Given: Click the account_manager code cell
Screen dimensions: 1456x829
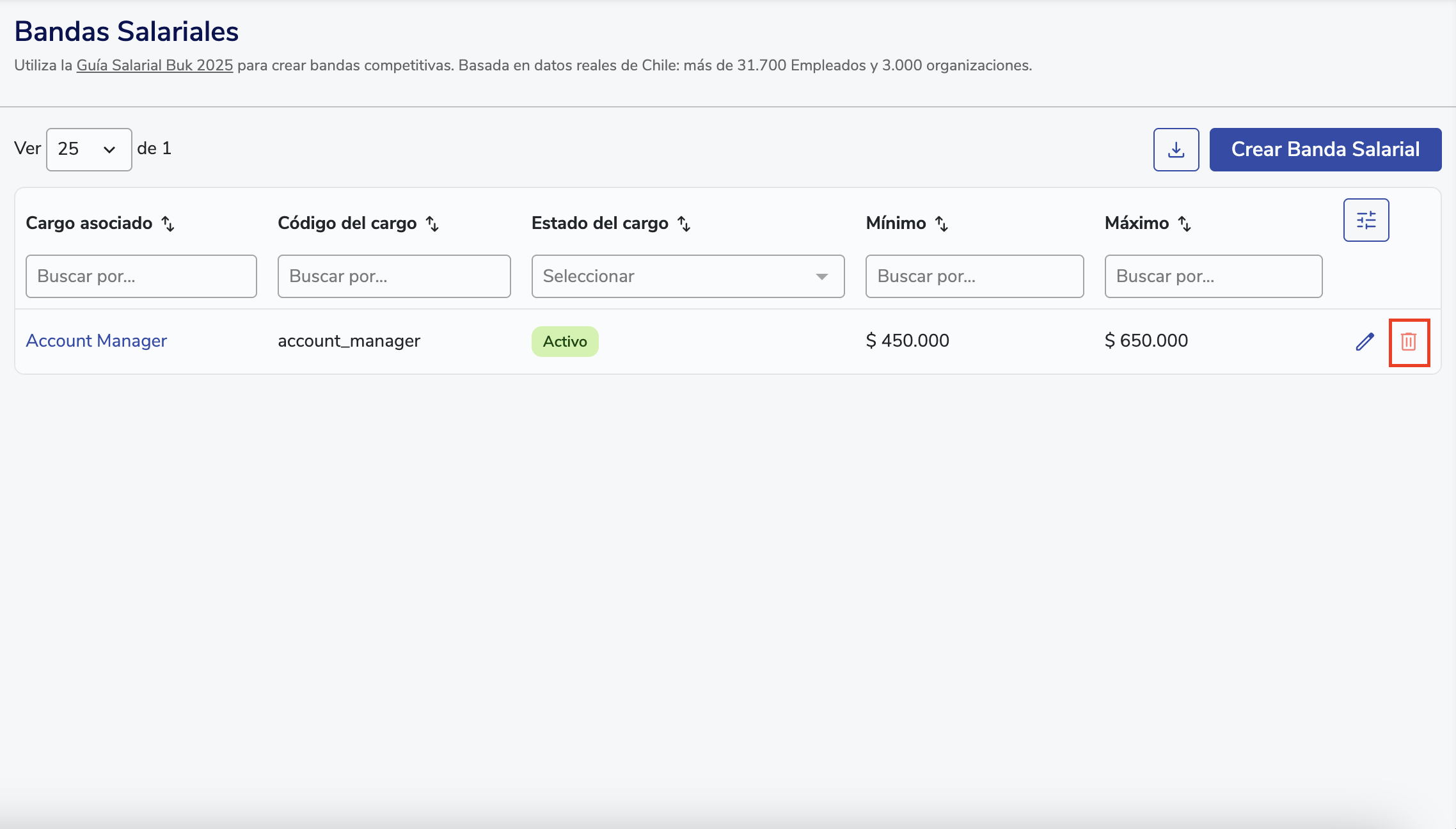Looking at the screenshot, I should [349, 341].
